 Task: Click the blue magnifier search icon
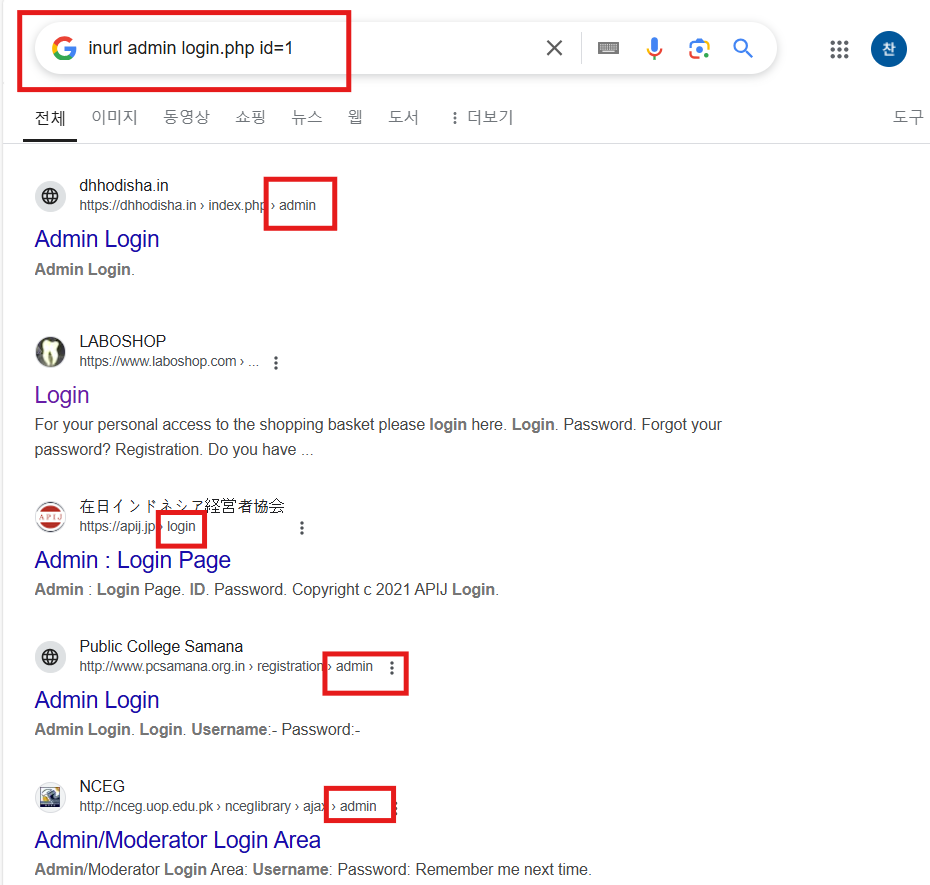tap(743, 48)
